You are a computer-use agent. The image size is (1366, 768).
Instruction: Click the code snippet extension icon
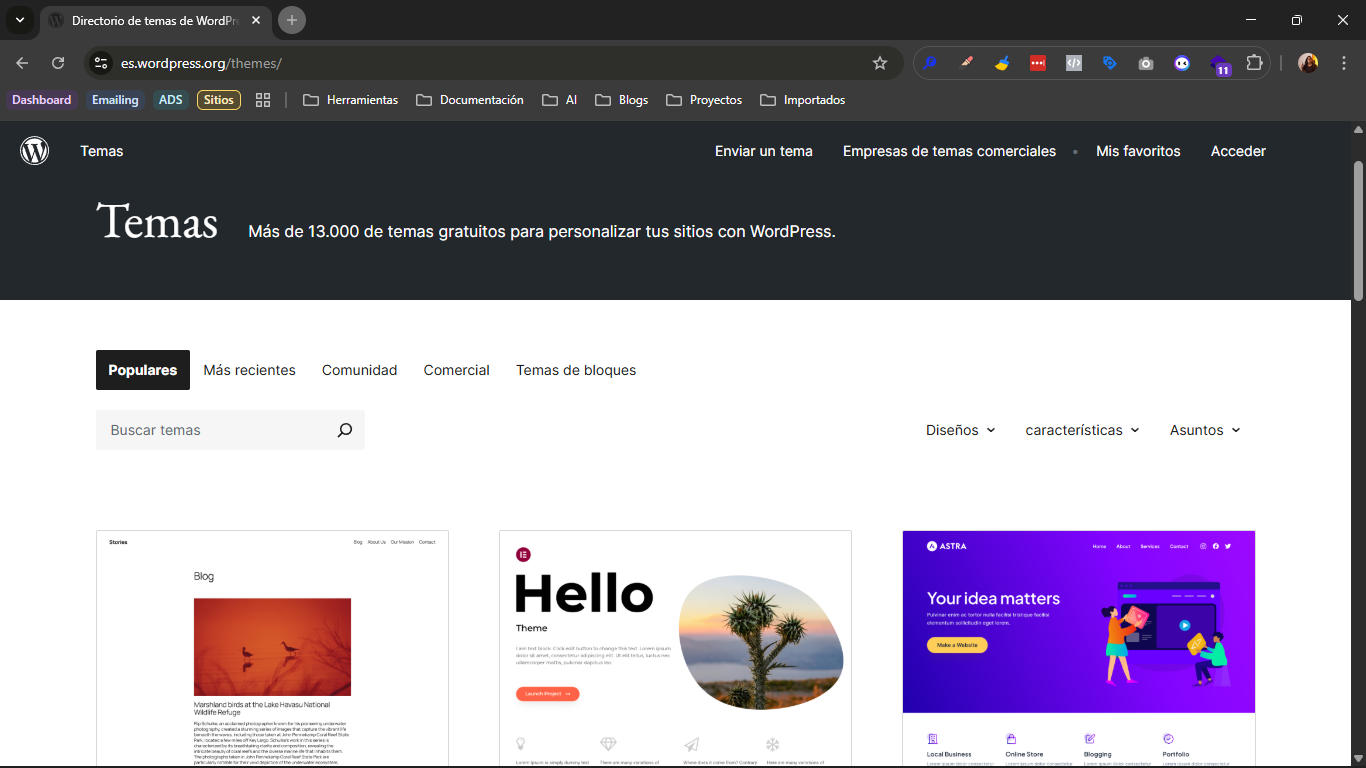[x=1073, y=62]
